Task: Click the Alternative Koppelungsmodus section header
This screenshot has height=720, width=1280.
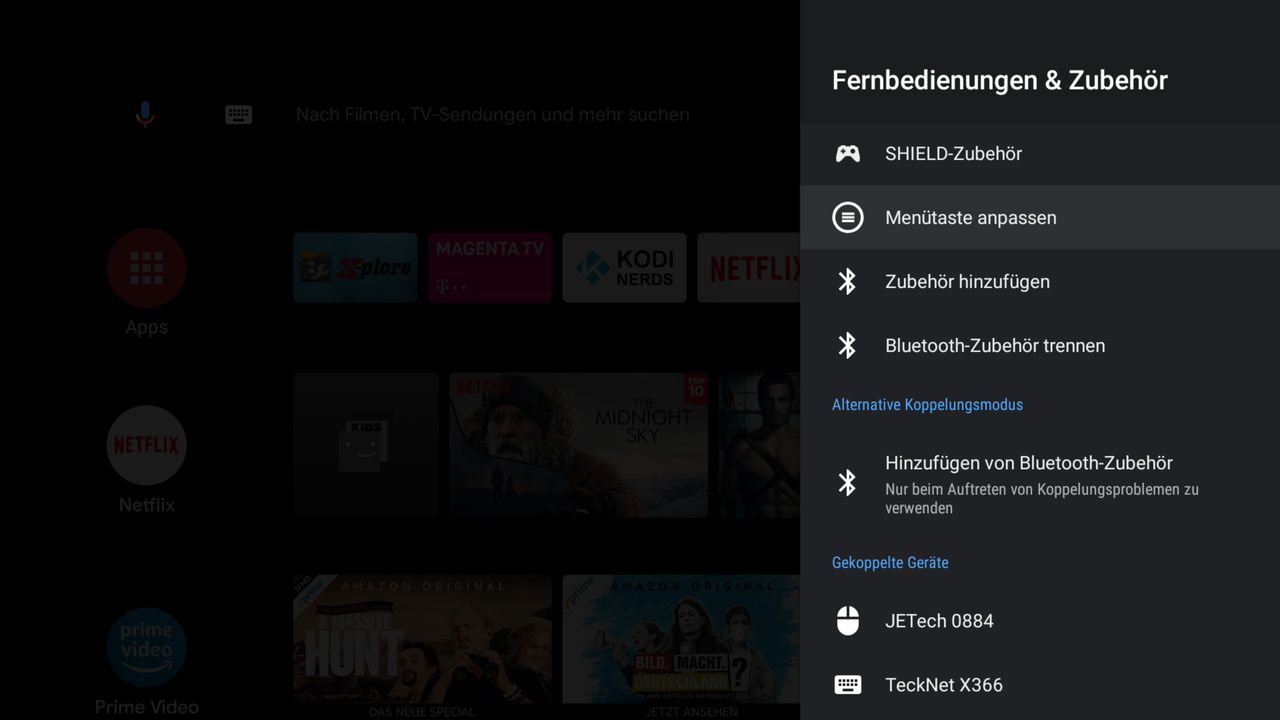Action: coord(927,405)
